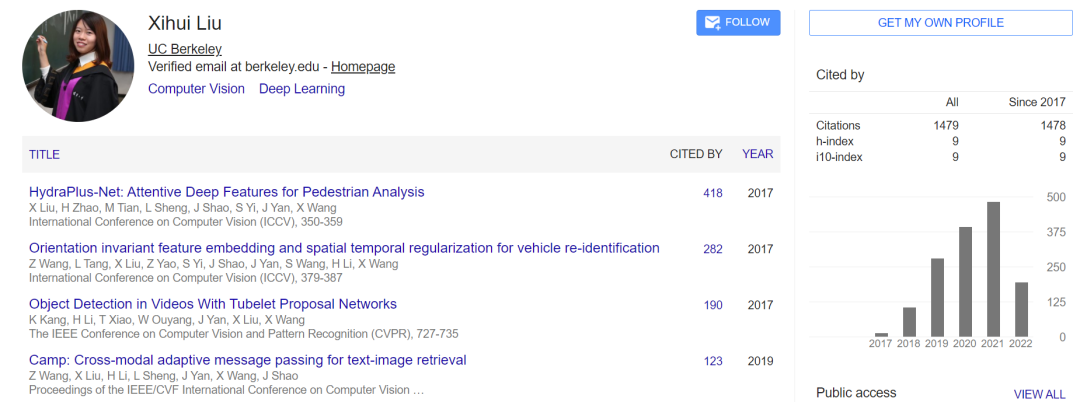1080x402 pixels.
Task: Open Camp cross-modal message passing paper
Action: (x=248, y=360)
